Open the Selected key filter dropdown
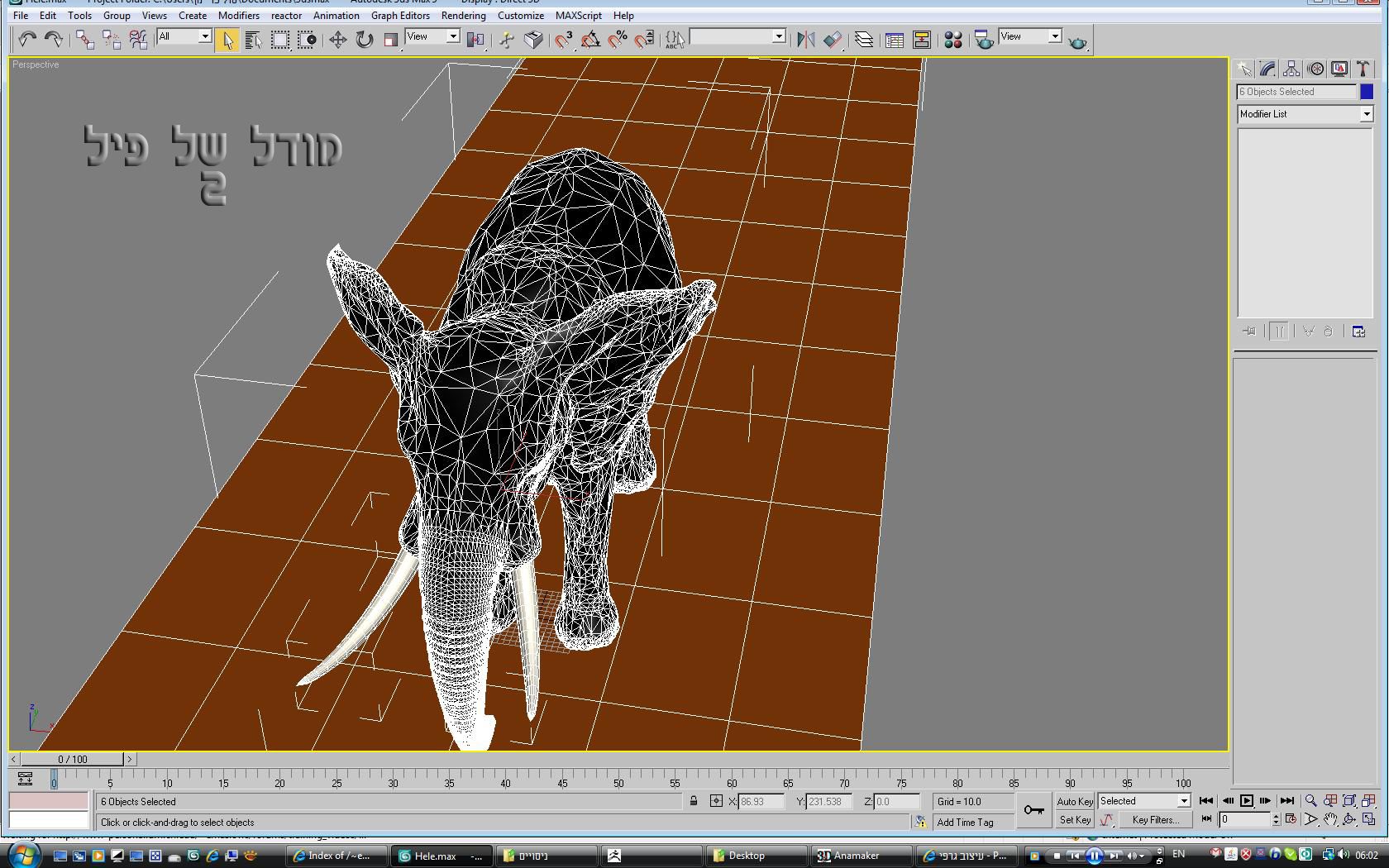Image resolution: width=1389 pixels, height=868 pixels. (1183, 801)
